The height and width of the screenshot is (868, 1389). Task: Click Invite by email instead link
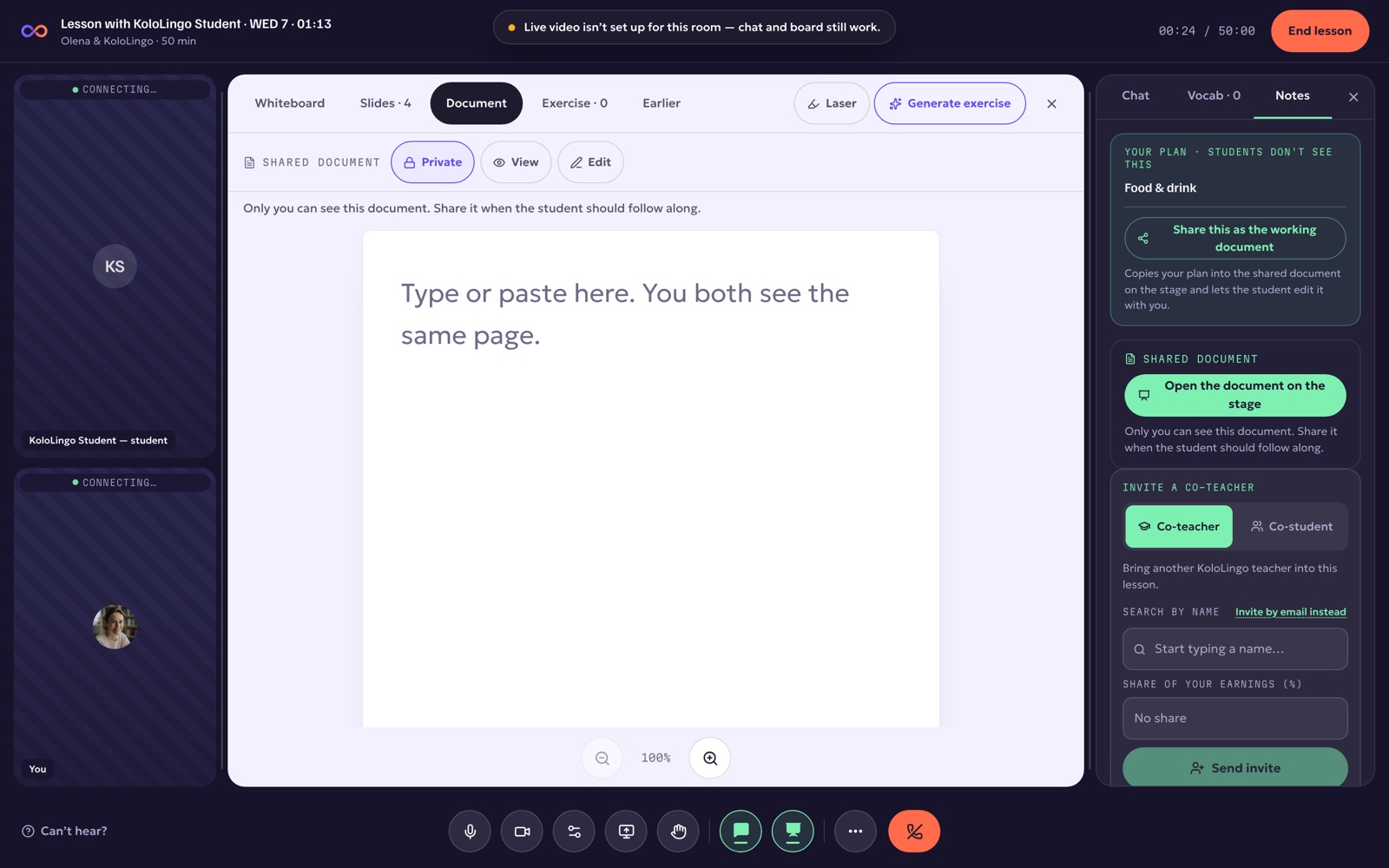point(1291,612)
